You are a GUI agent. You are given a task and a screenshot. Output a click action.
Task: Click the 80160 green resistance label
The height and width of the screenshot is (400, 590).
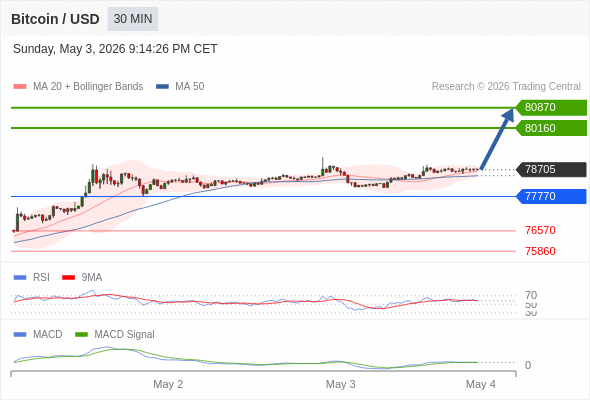(551, 128)
